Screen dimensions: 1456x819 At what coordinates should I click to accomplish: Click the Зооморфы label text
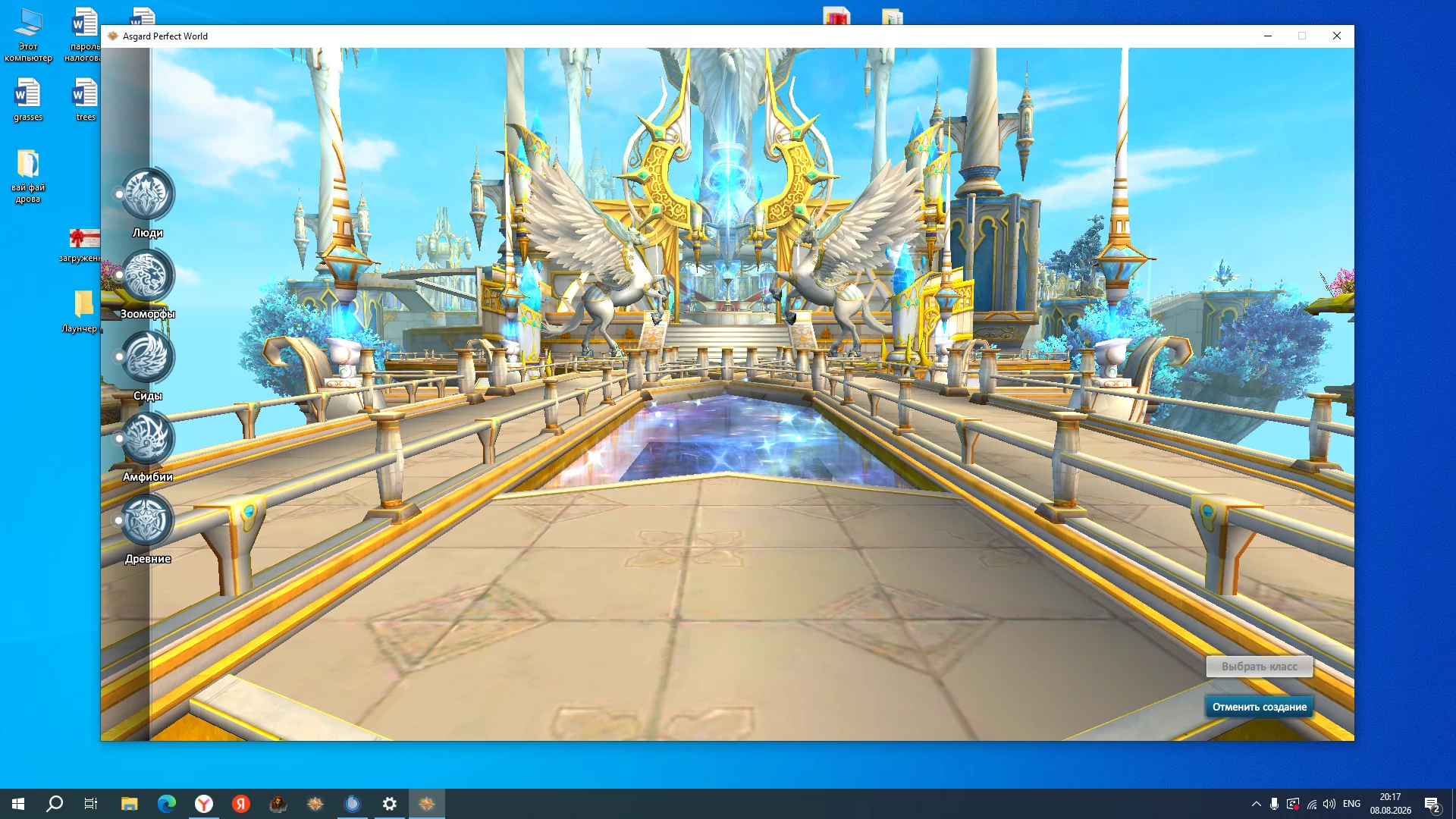coord(148,314)
